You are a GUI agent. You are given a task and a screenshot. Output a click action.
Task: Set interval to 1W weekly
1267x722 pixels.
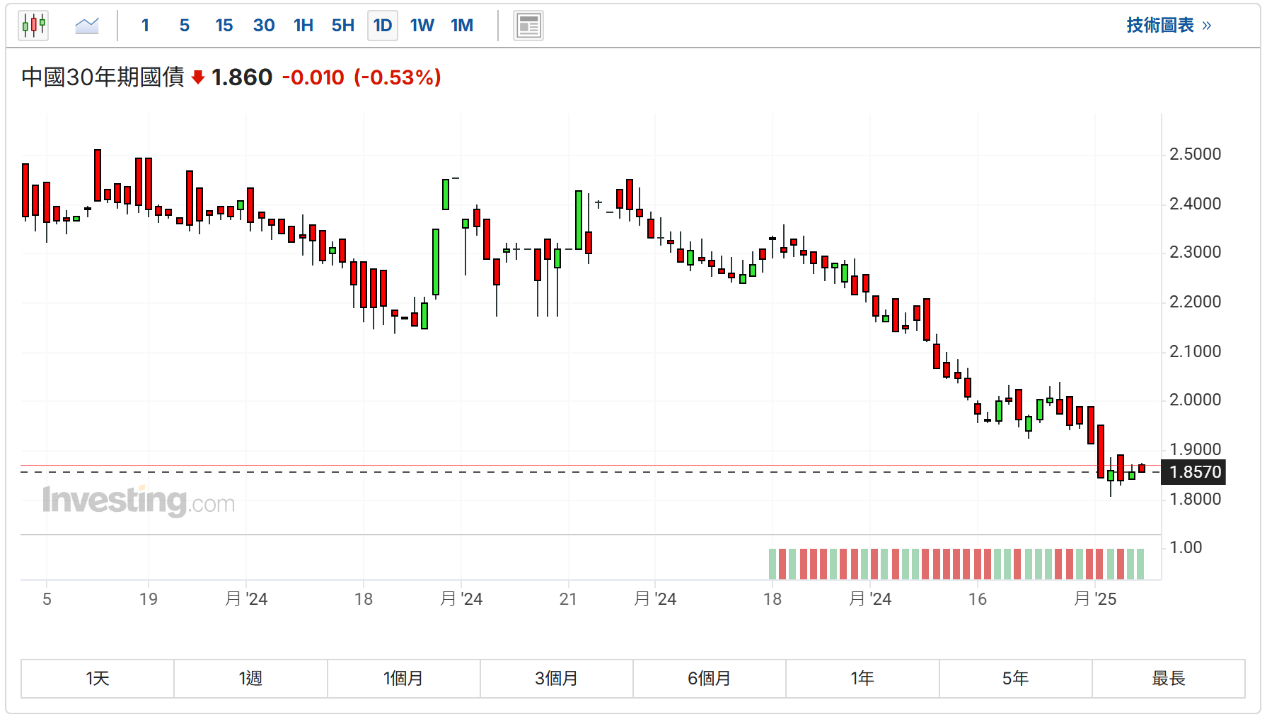click(422, 25)
